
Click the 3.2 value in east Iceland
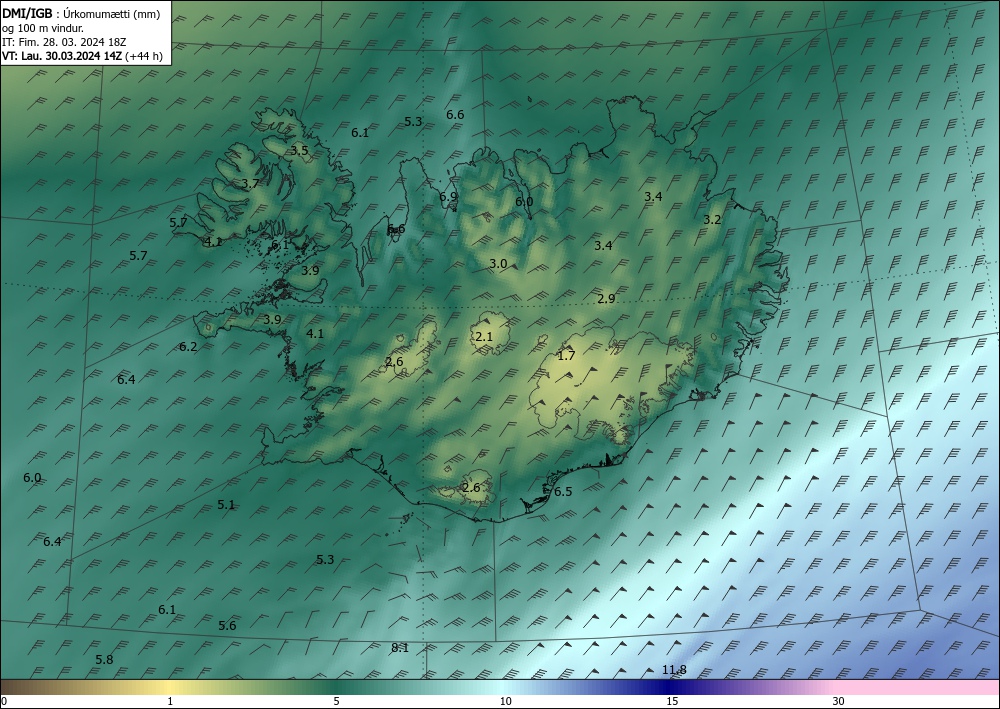point(712,220)
